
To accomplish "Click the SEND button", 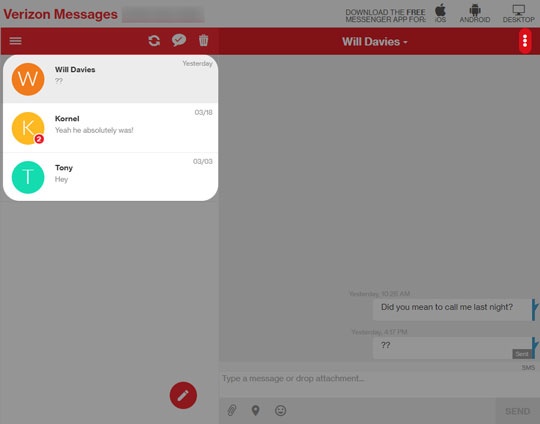I will tap(517, 411).
